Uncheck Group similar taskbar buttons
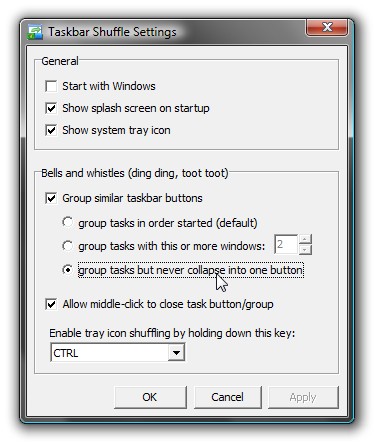This screenshot has height=444, width=374. 51,198
